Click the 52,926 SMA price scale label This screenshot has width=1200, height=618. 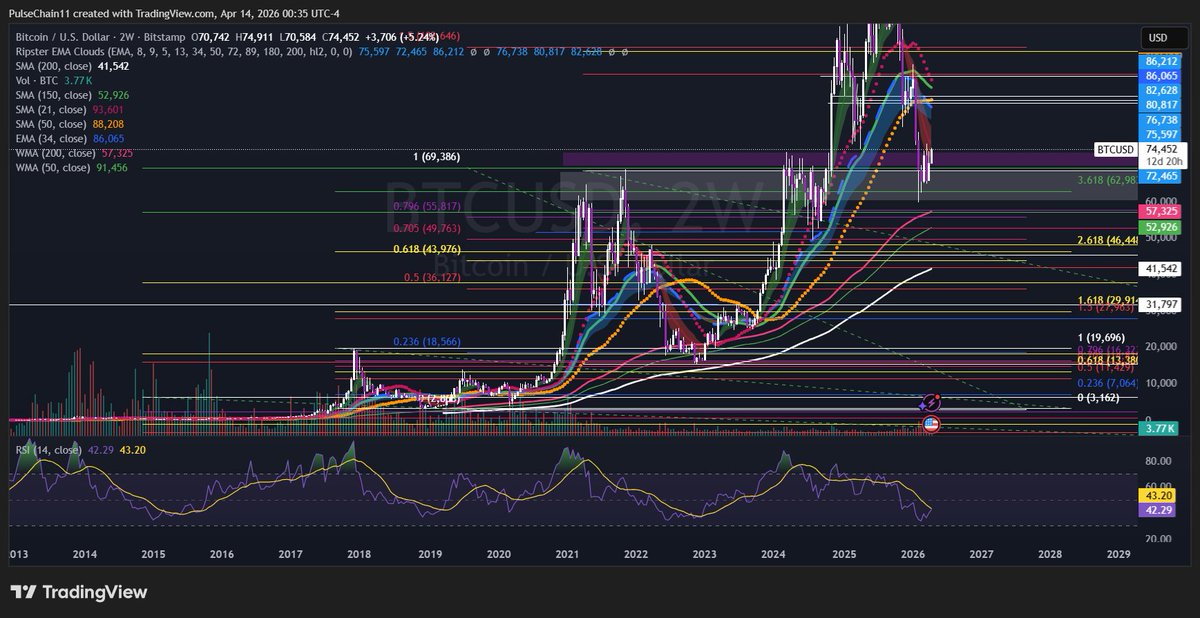pyautogui.click(x=1160, y=227)
